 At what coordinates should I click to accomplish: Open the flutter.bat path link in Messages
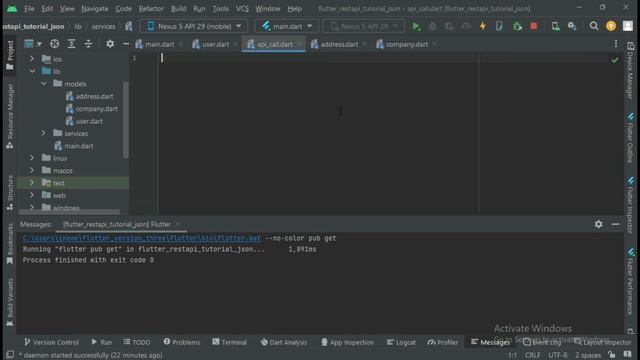click(x=142, y=238)
